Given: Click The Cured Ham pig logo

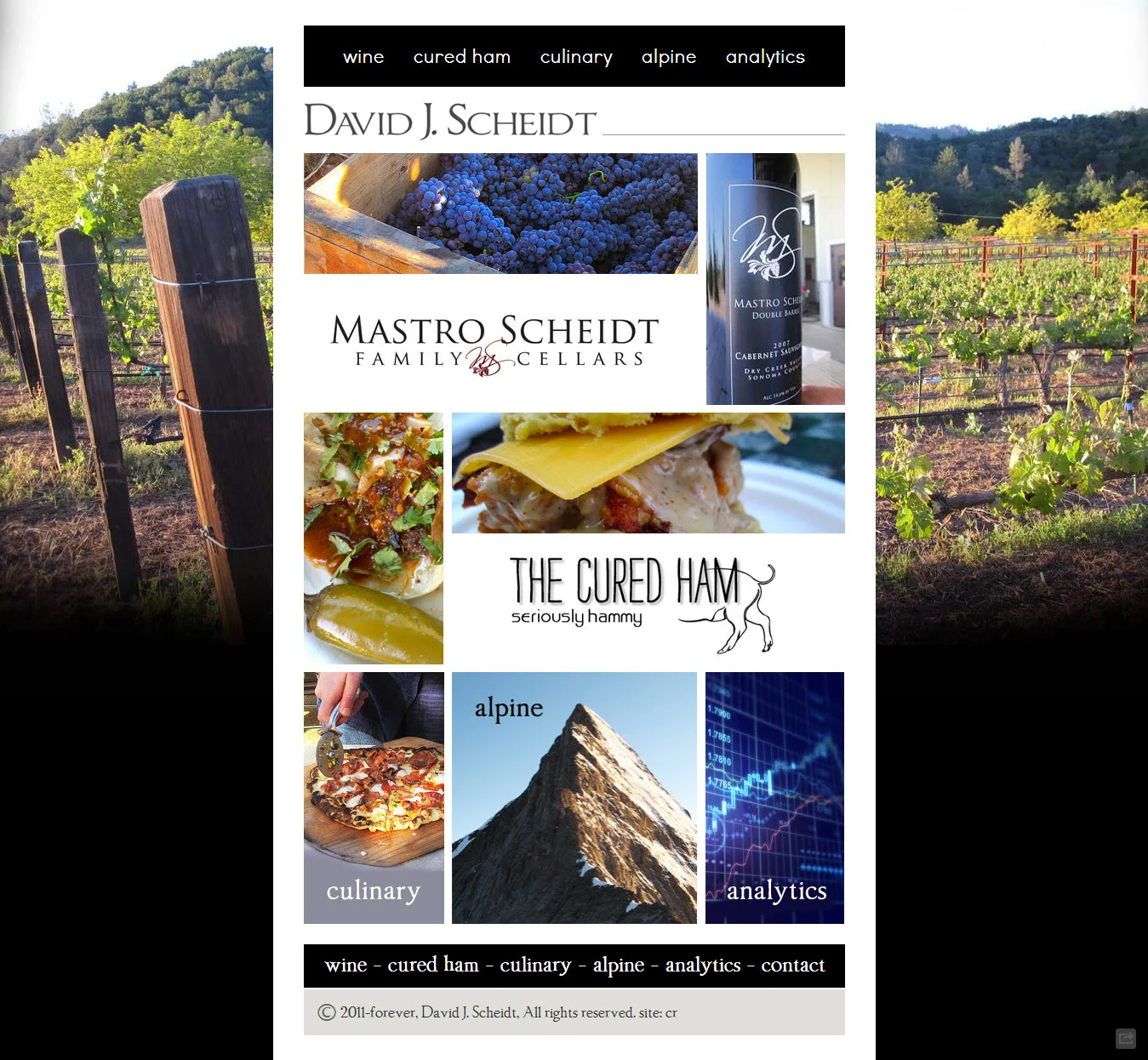Looking at the screenshot, I should pos(643,603).
